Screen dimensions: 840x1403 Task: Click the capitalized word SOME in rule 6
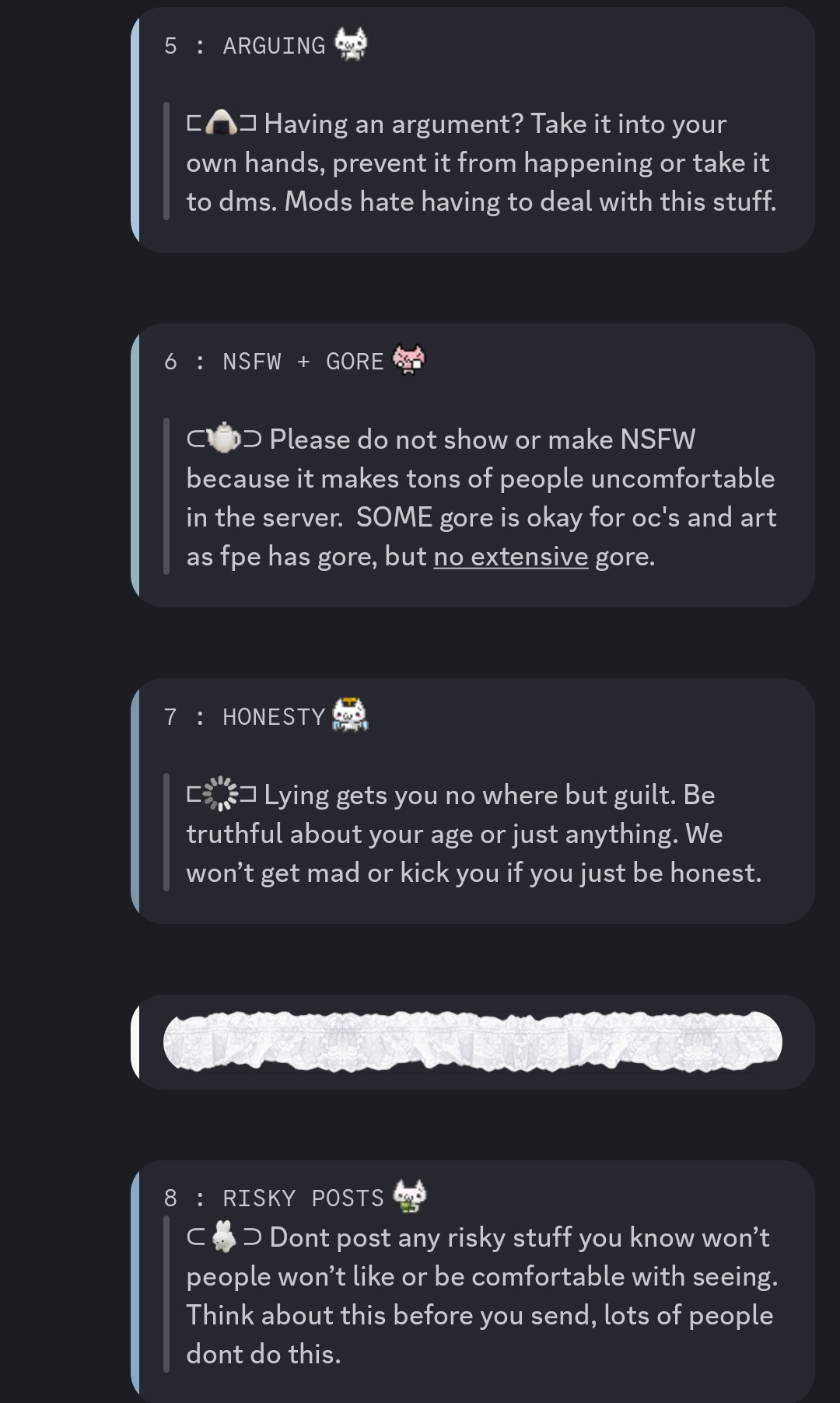(394, 518)
